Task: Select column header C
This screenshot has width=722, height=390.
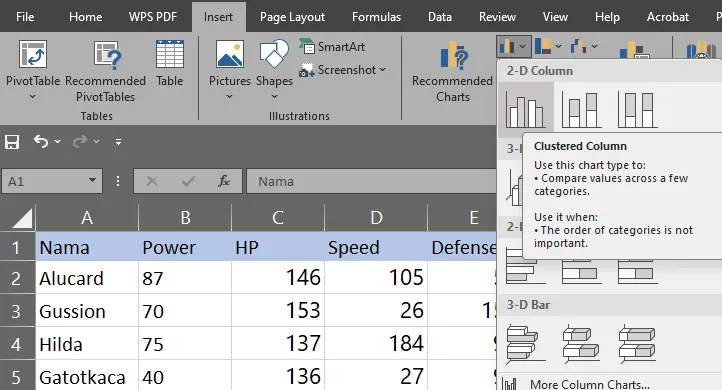Action: [278, 218]
